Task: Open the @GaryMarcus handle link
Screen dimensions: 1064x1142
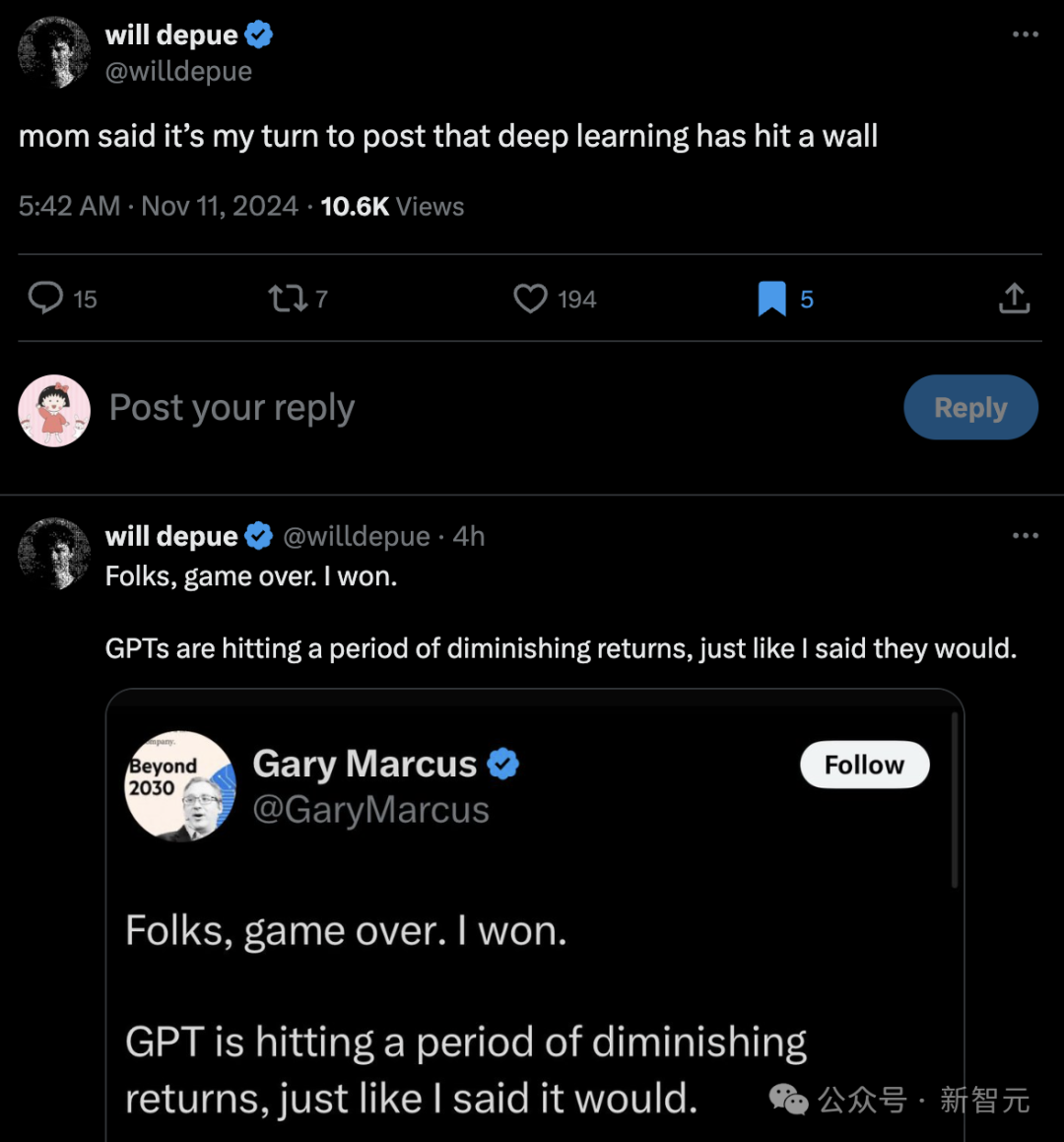Action: (x=370, y=810)
